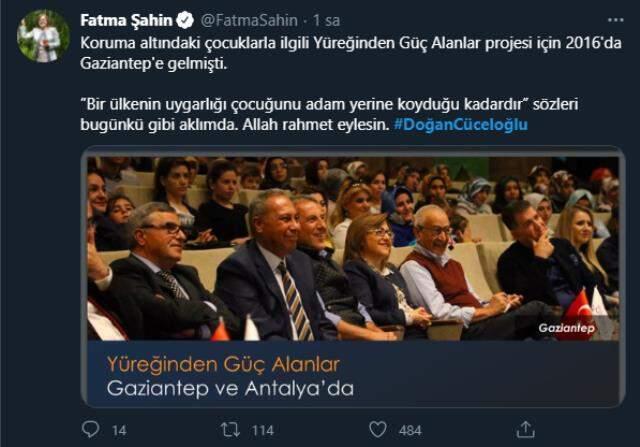Open the @FatmaSahin handle link
The image size is (640, 447).
[x=249, y=20]
